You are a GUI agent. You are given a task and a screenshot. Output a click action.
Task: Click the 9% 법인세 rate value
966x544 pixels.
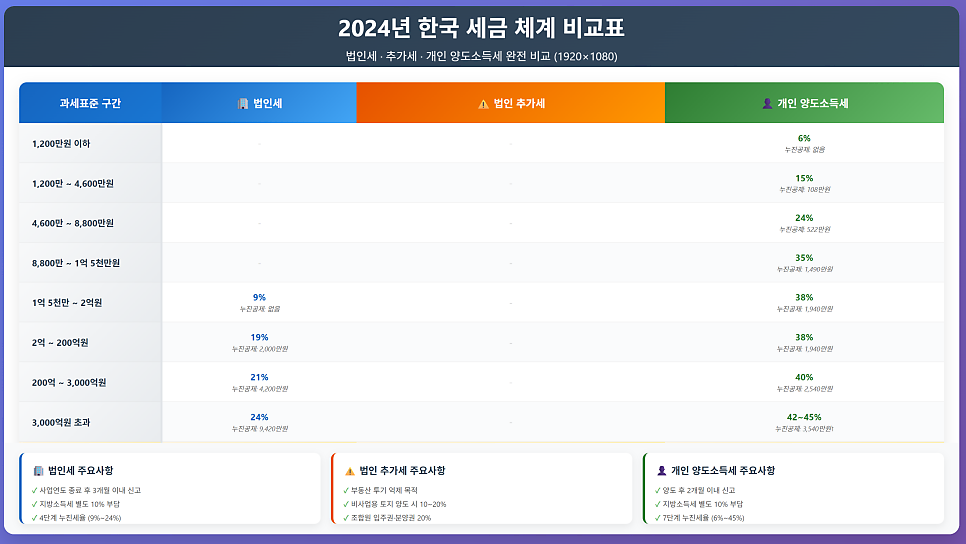(259, 297)
